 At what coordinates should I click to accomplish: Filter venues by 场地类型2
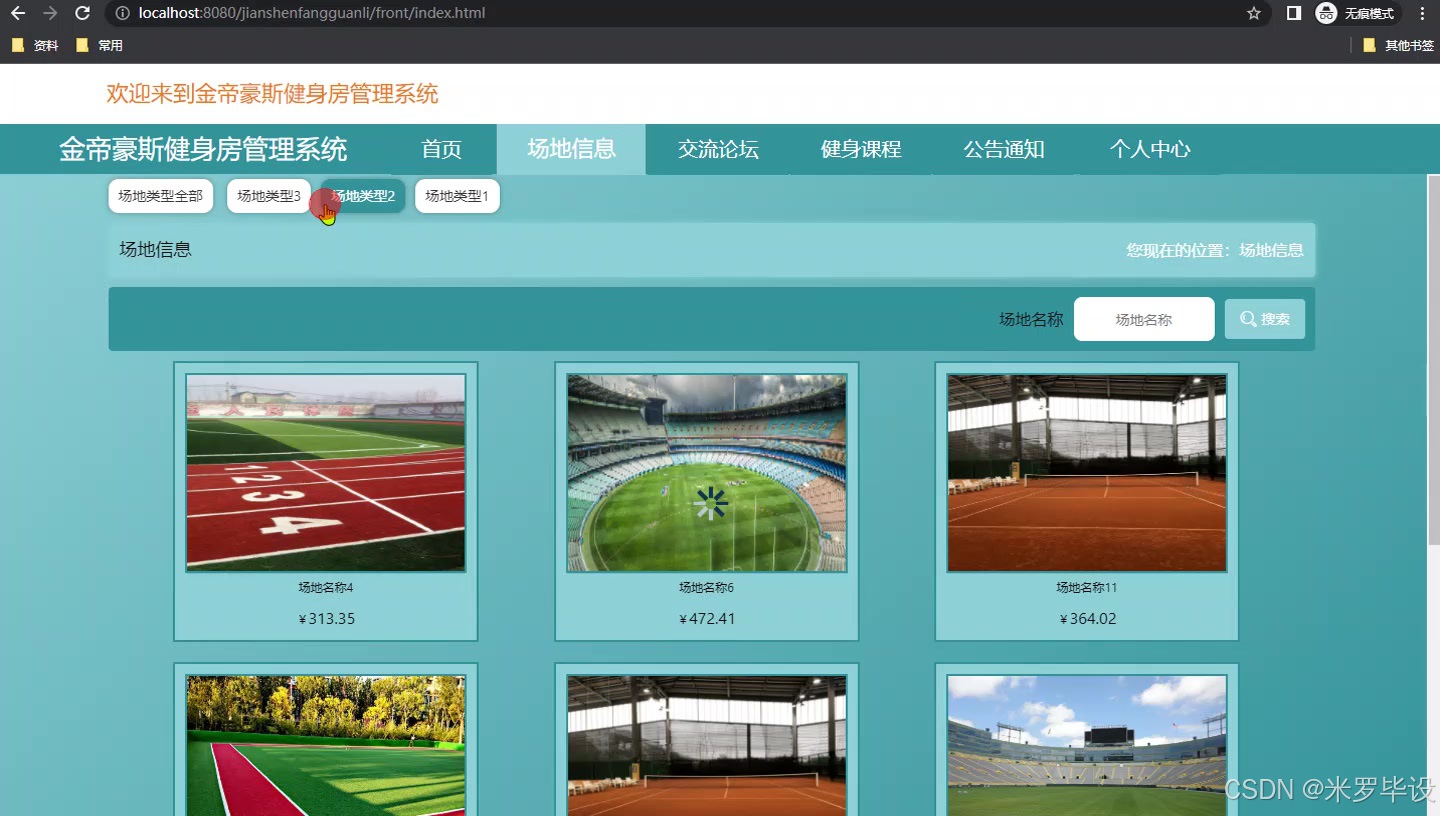tap(363, 196)
